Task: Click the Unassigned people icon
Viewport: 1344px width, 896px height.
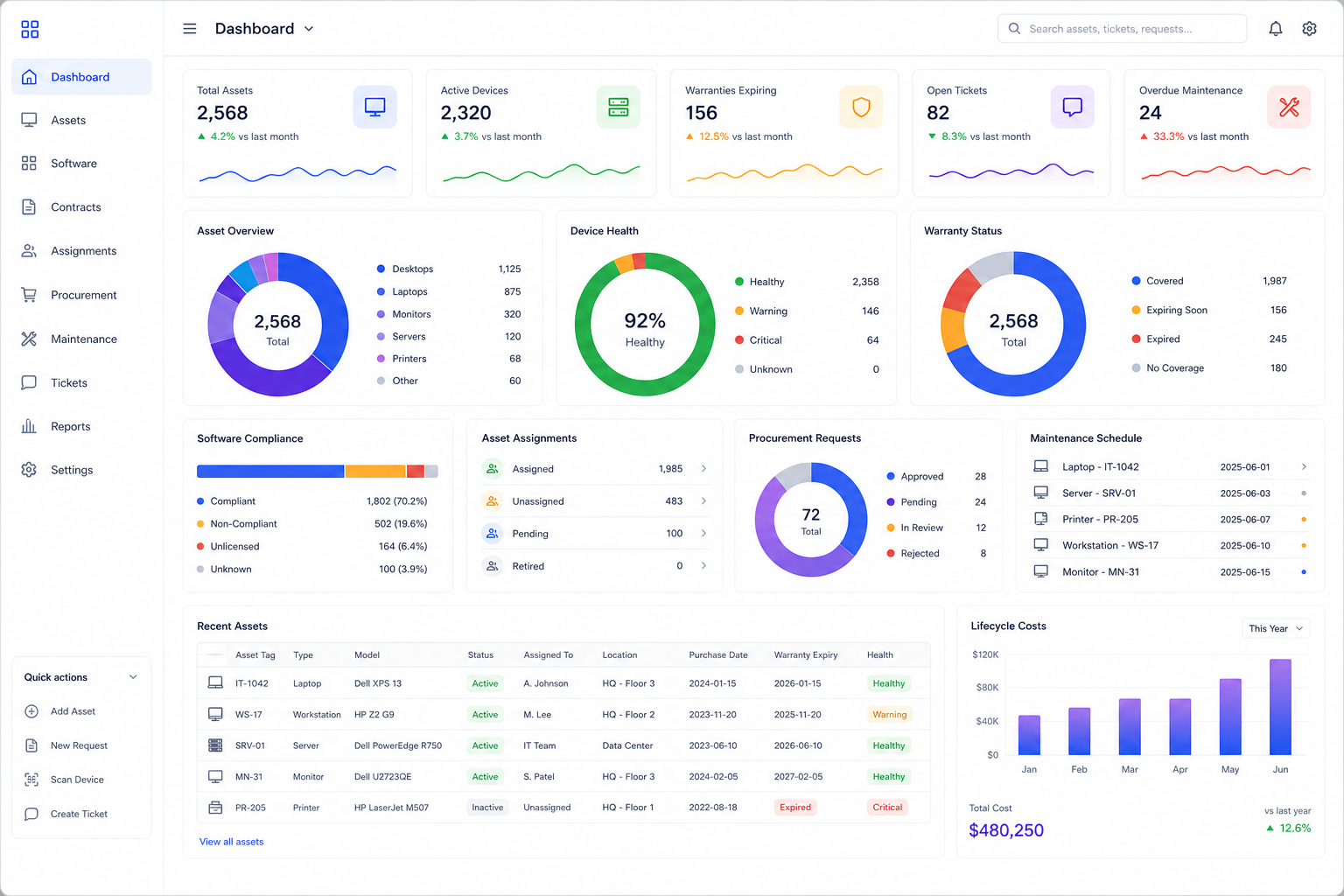Action: click(493, 501)
